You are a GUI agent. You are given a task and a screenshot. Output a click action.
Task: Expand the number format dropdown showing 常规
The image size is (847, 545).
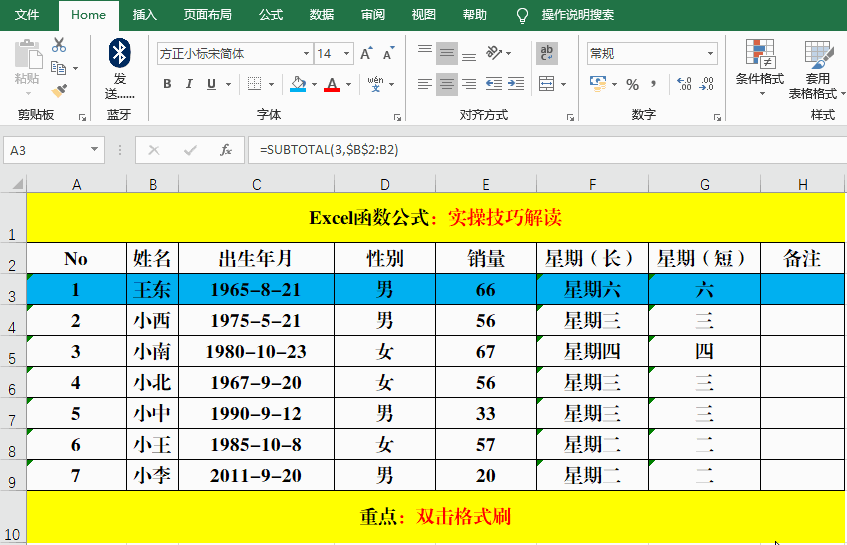coord(711,54)
